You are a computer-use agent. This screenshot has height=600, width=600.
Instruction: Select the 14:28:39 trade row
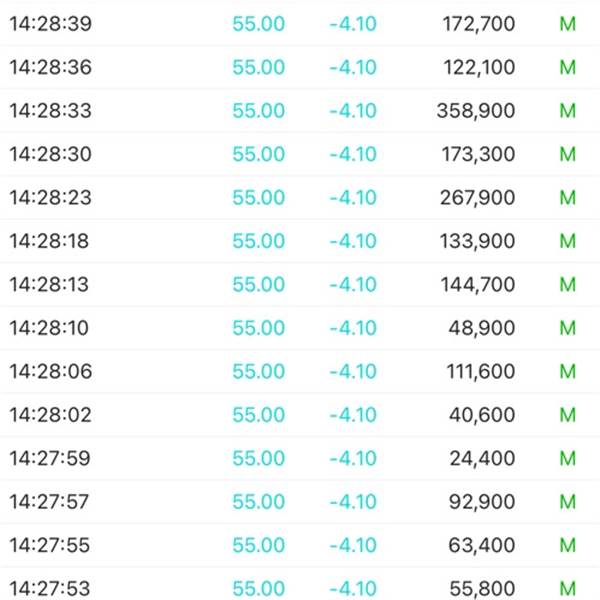pos(300,24)
